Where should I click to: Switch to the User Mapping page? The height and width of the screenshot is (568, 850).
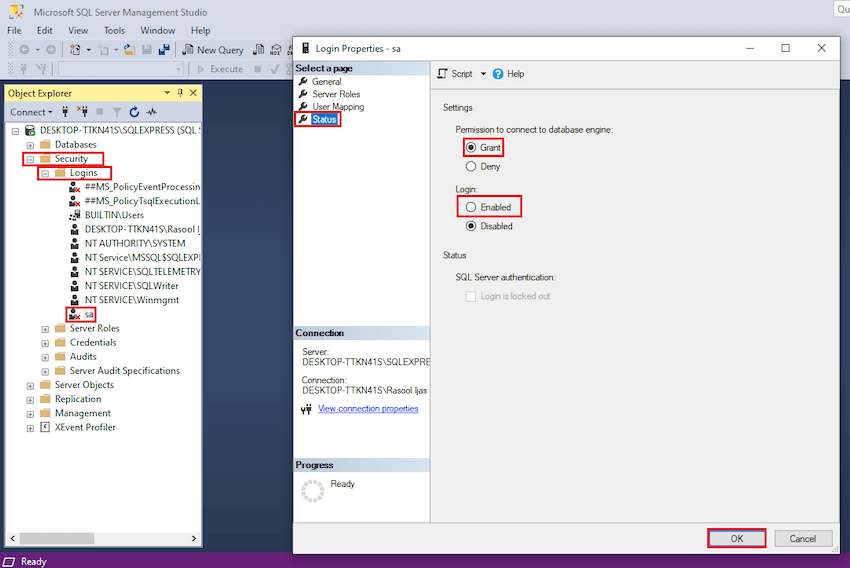click(338, 107)
